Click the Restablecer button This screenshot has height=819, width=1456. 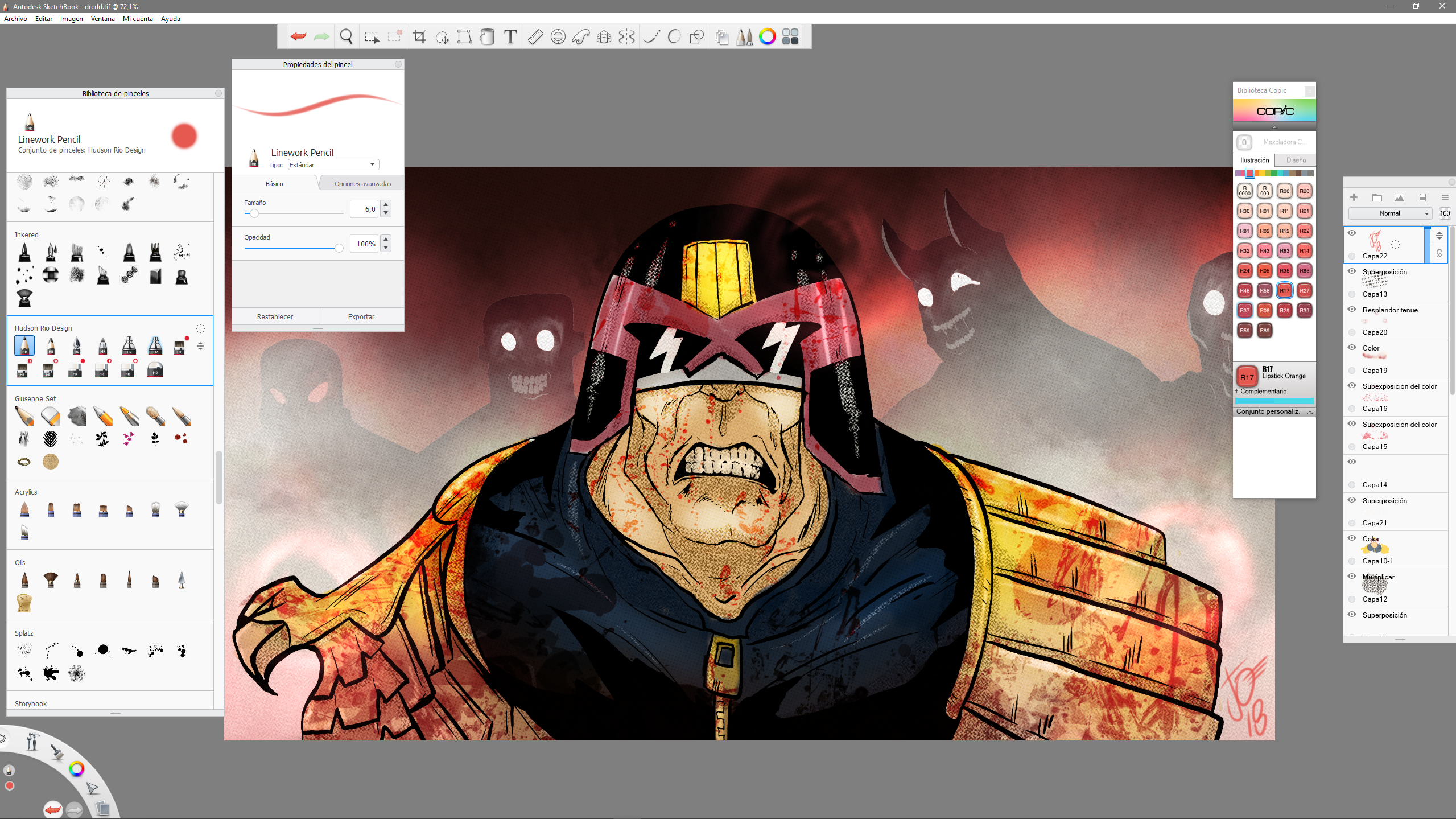(x=275, y=317)
